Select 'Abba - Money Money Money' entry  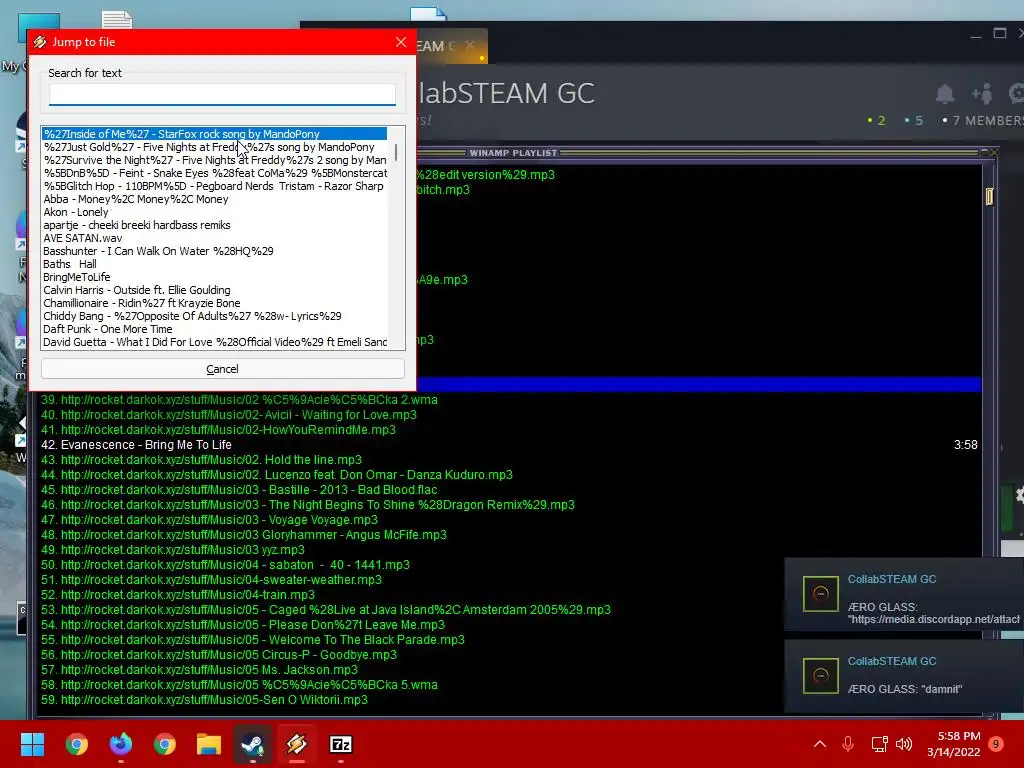tap(215, 199)
